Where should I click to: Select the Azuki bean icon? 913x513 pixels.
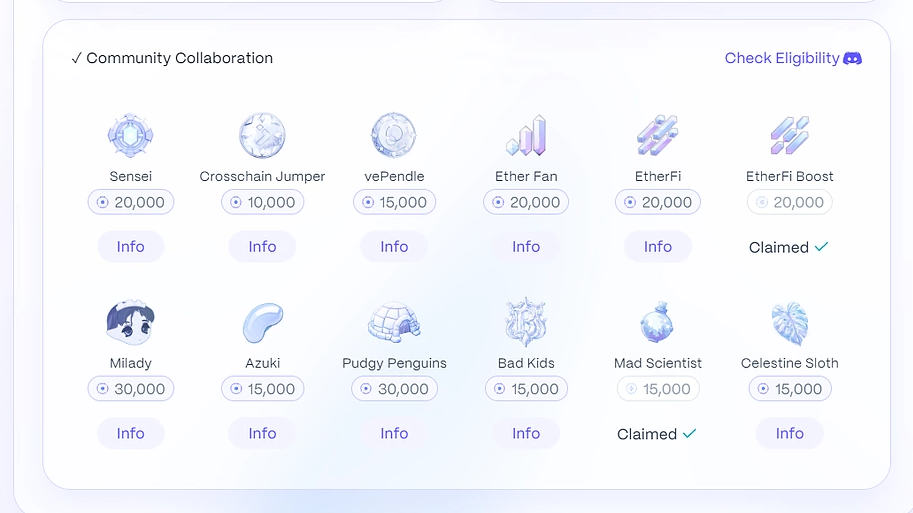coord(262,322)
